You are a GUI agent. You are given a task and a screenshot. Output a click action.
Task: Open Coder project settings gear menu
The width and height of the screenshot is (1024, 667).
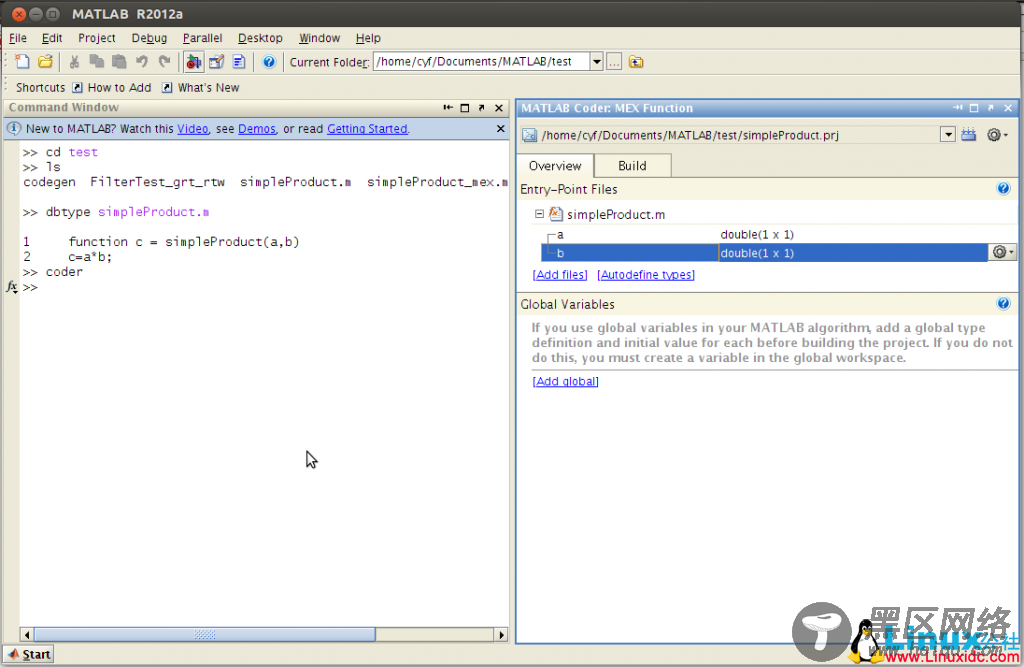click(x=997, y=135)
